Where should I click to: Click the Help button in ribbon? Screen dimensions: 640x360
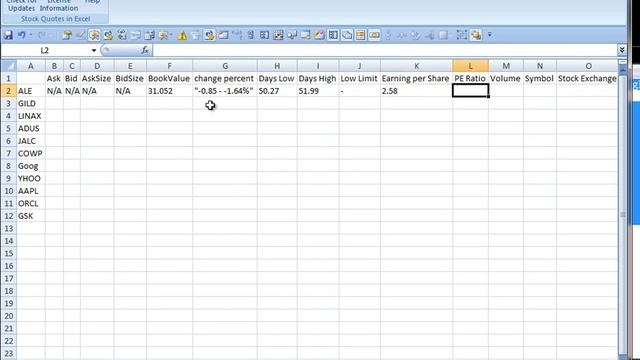pos(93,2)
